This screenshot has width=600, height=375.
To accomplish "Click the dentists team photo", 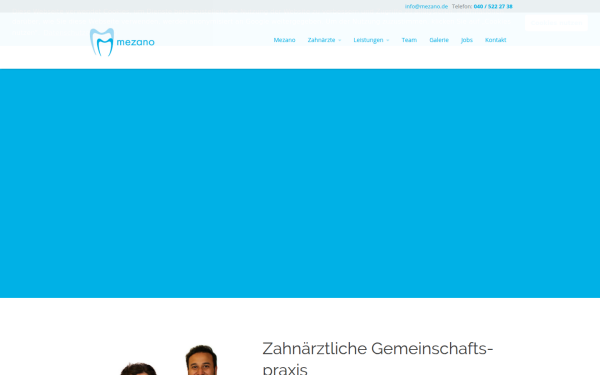I will click(x=168, y=359).
